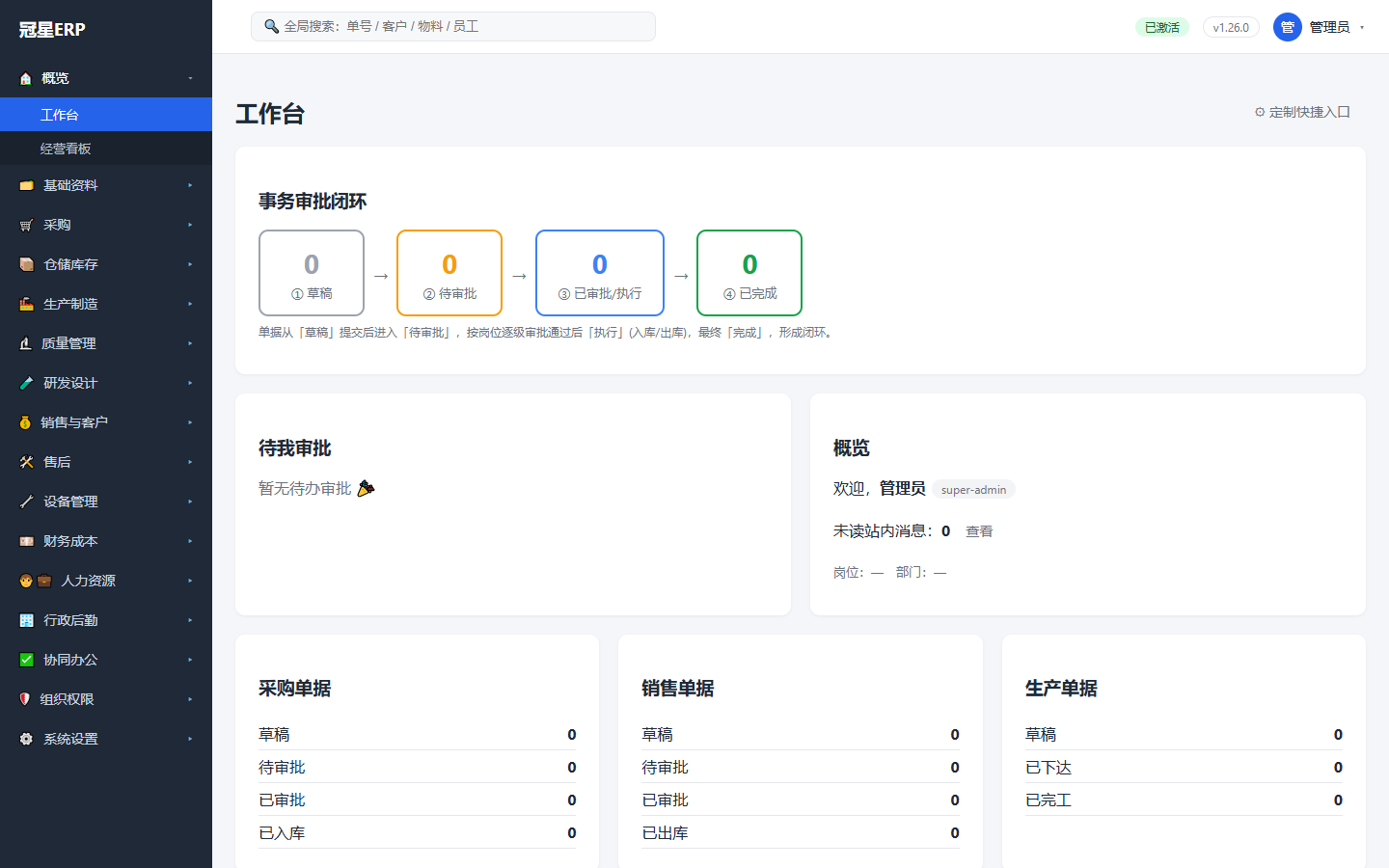Screen dimensions: 1389x868
Task: Open the 经营看板 menu item
Action: [106, 149]
